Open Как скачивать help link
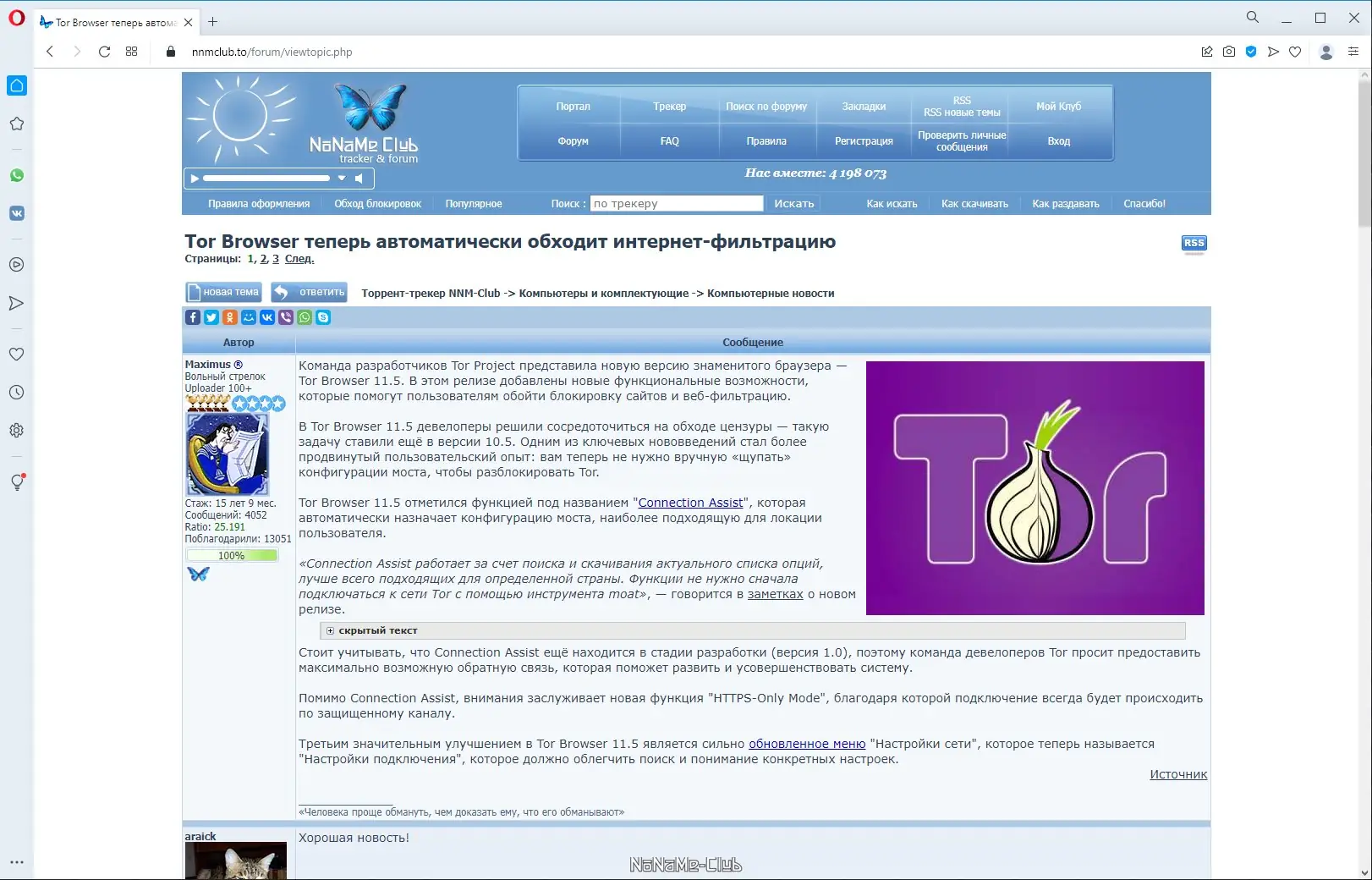 974,204
